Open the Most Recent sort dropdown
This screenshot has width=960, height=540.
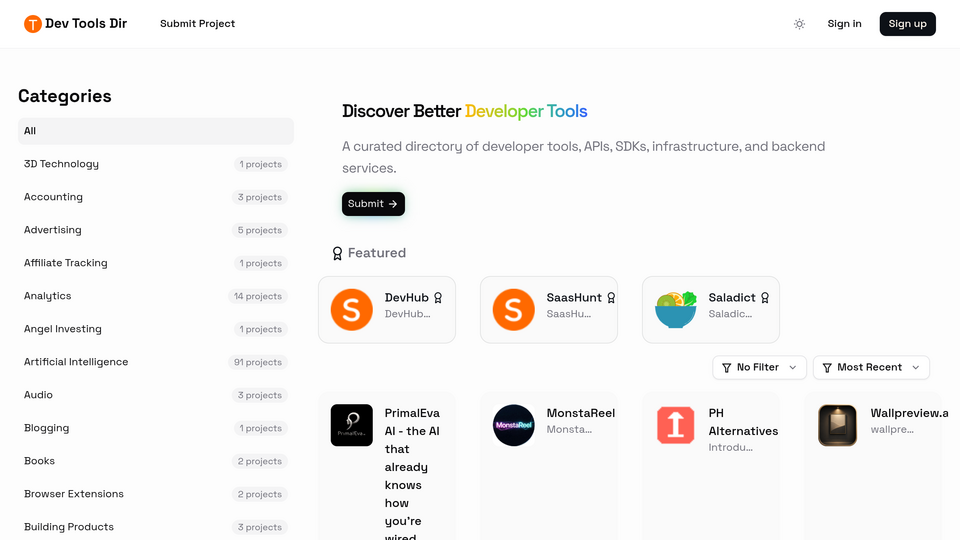(x=871, y=367)
